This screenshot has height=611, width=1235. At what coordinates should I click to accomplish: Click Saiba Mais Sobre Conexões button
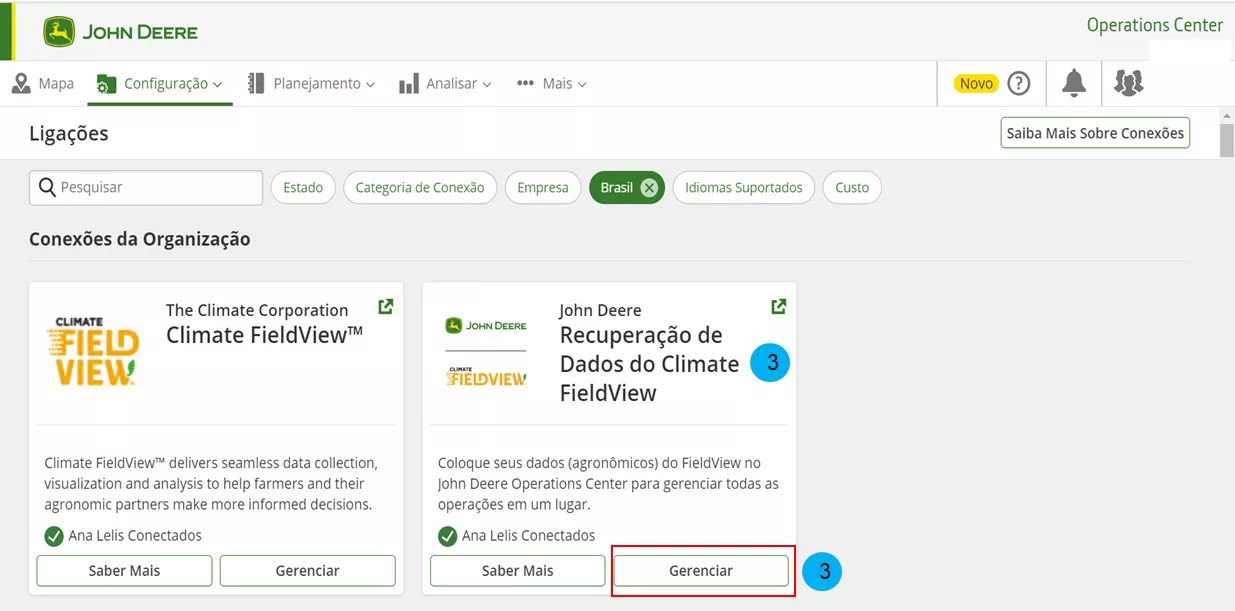pos(1095,133)
